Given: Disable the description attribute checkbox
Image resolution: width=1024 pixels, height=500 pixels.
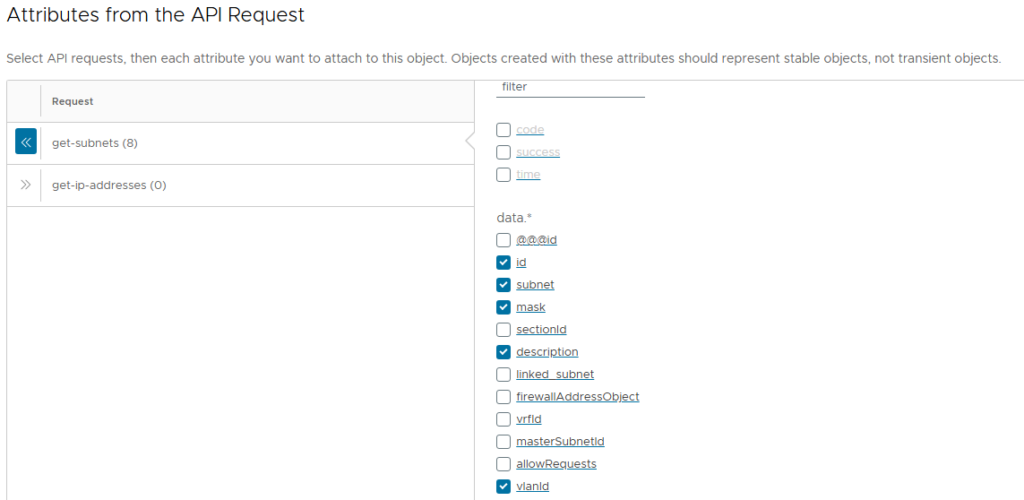Looking at the screenshot, I should [503, 352].
